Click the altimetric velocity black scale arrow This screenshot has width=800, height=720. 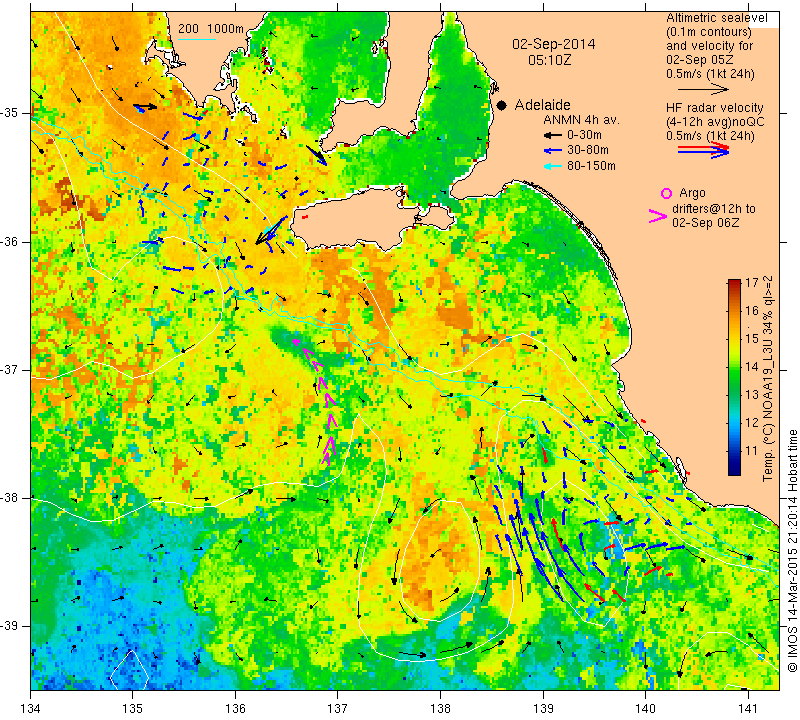[x=704, y=89]
